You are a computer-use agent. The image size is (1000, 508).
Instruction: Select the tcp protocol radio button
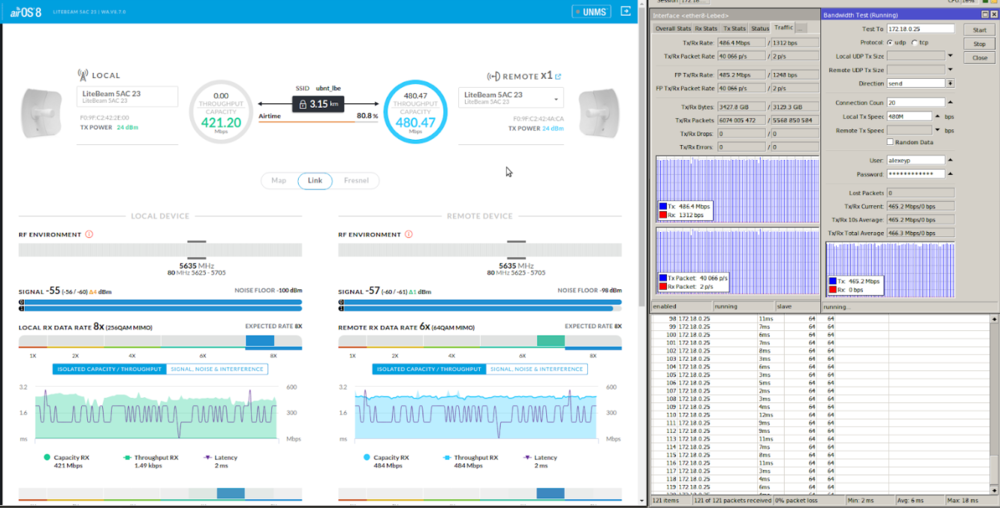913,43
